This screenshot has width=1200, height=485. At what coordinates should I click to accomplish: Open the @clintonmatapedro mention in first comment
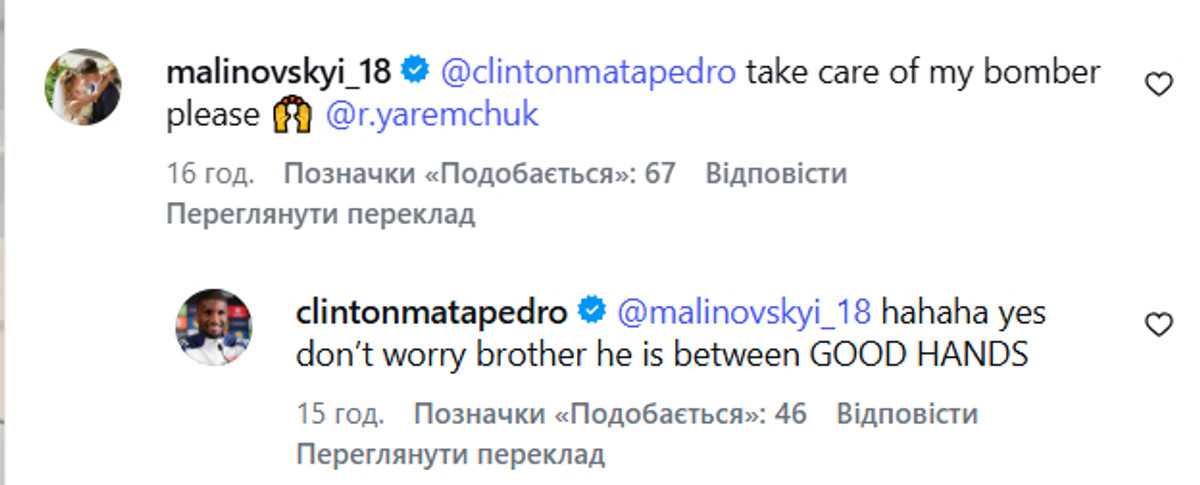coord(586,72)
